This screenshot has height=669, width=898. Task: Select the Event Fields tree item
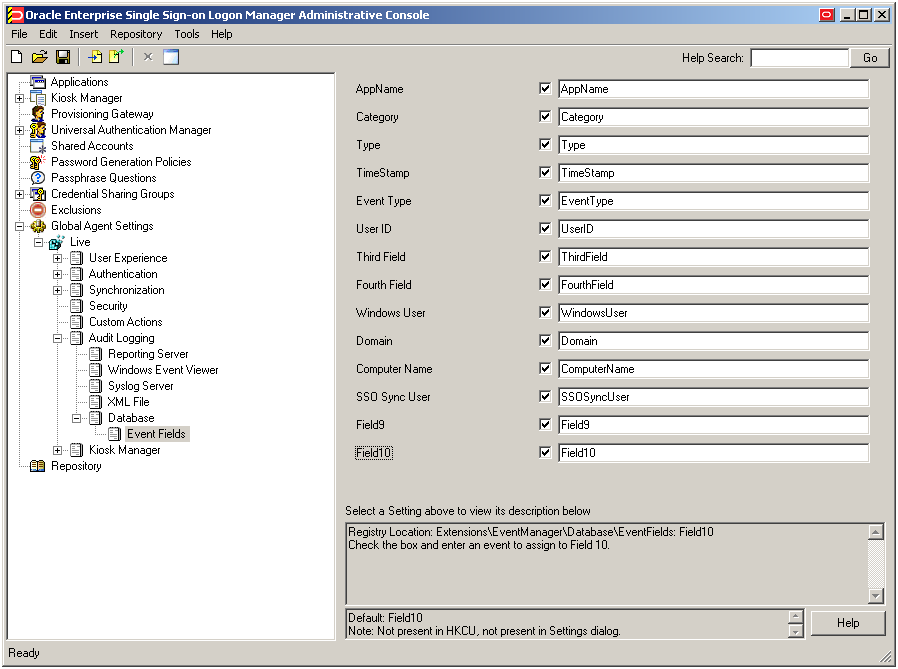pyautogui.click(x=156, y=434)
